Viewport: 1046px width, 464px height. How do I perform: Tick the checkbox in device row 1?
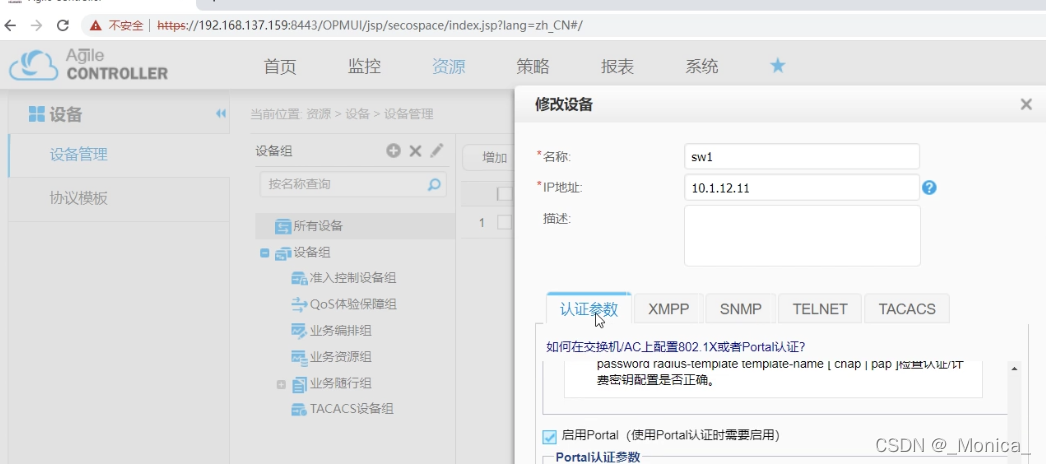(x=505, y=223)
